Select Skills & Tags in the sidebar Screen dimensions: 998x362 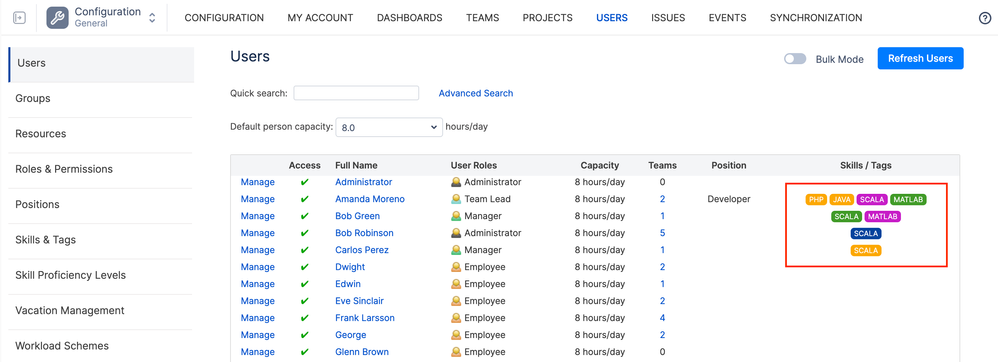click(x=45, y=240)
